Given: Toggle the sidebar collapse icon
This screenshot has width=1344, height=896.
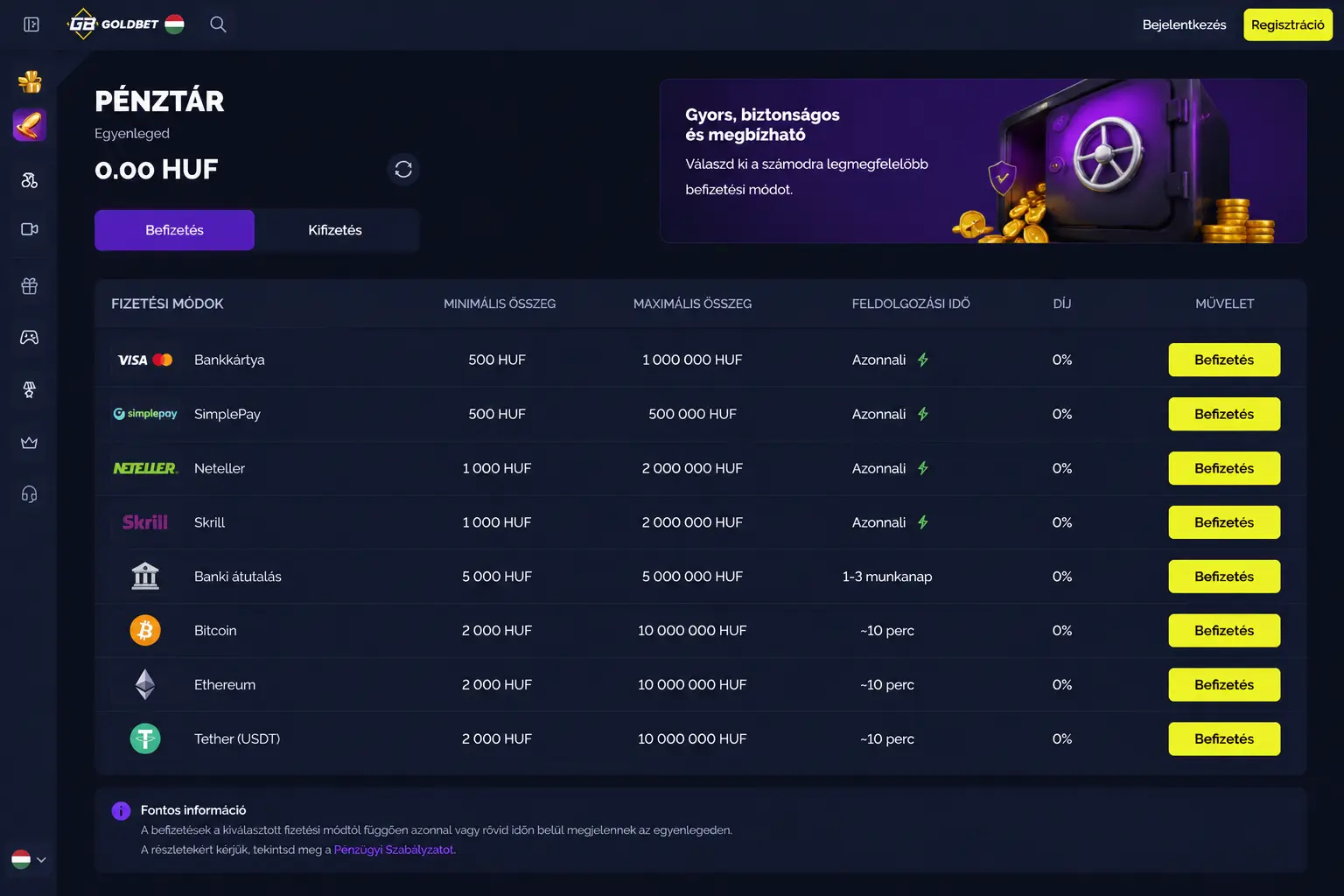Looking at the screenshot, I should [x=31, y=24].
